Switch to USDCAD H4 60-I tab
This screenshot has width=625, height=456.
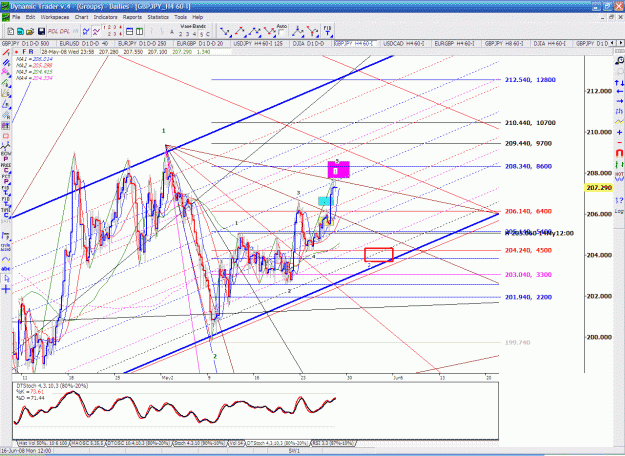coord(403,43)
